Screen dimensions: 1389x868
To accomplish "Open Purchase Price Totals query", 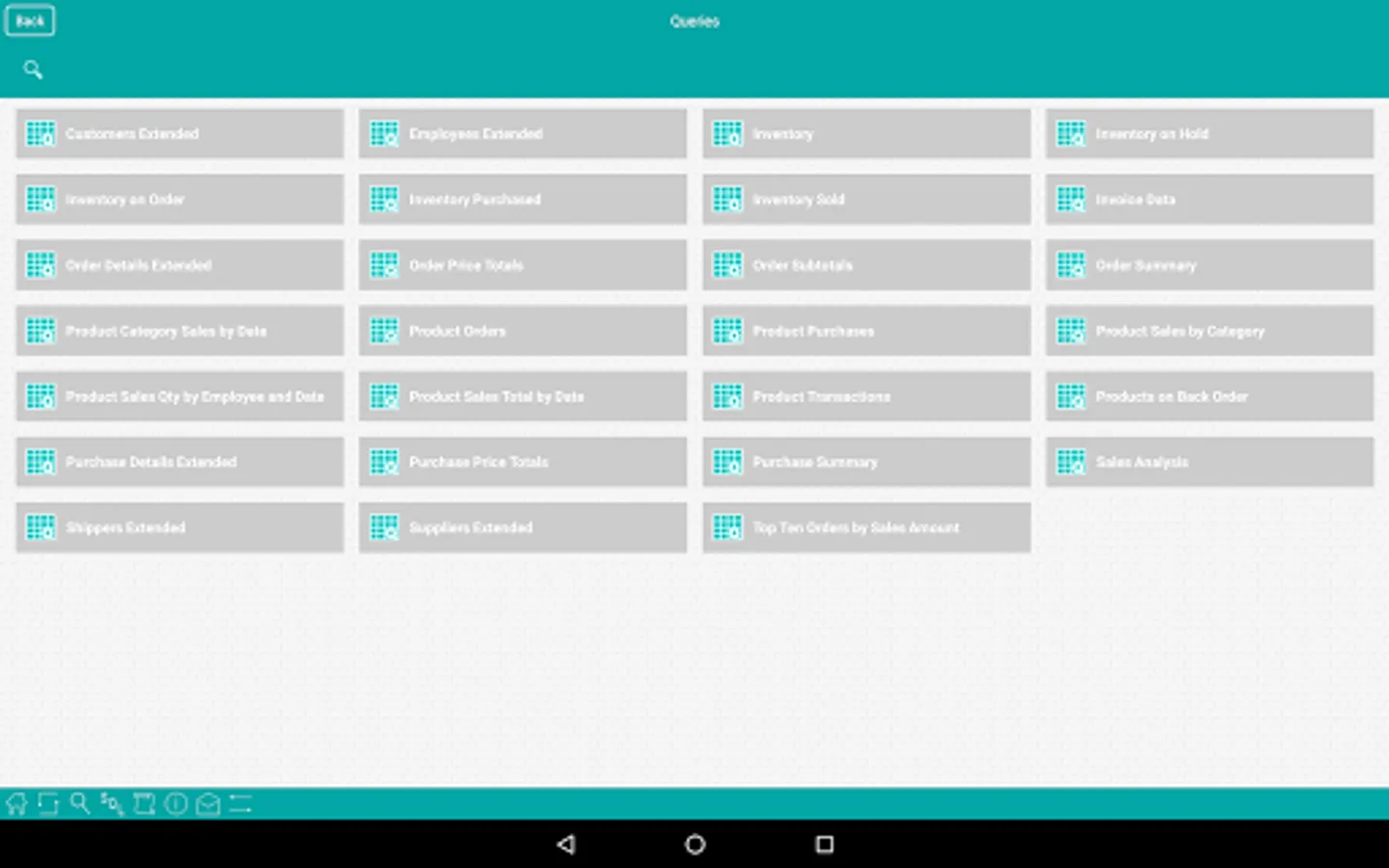I will click(x=523, y=462).
